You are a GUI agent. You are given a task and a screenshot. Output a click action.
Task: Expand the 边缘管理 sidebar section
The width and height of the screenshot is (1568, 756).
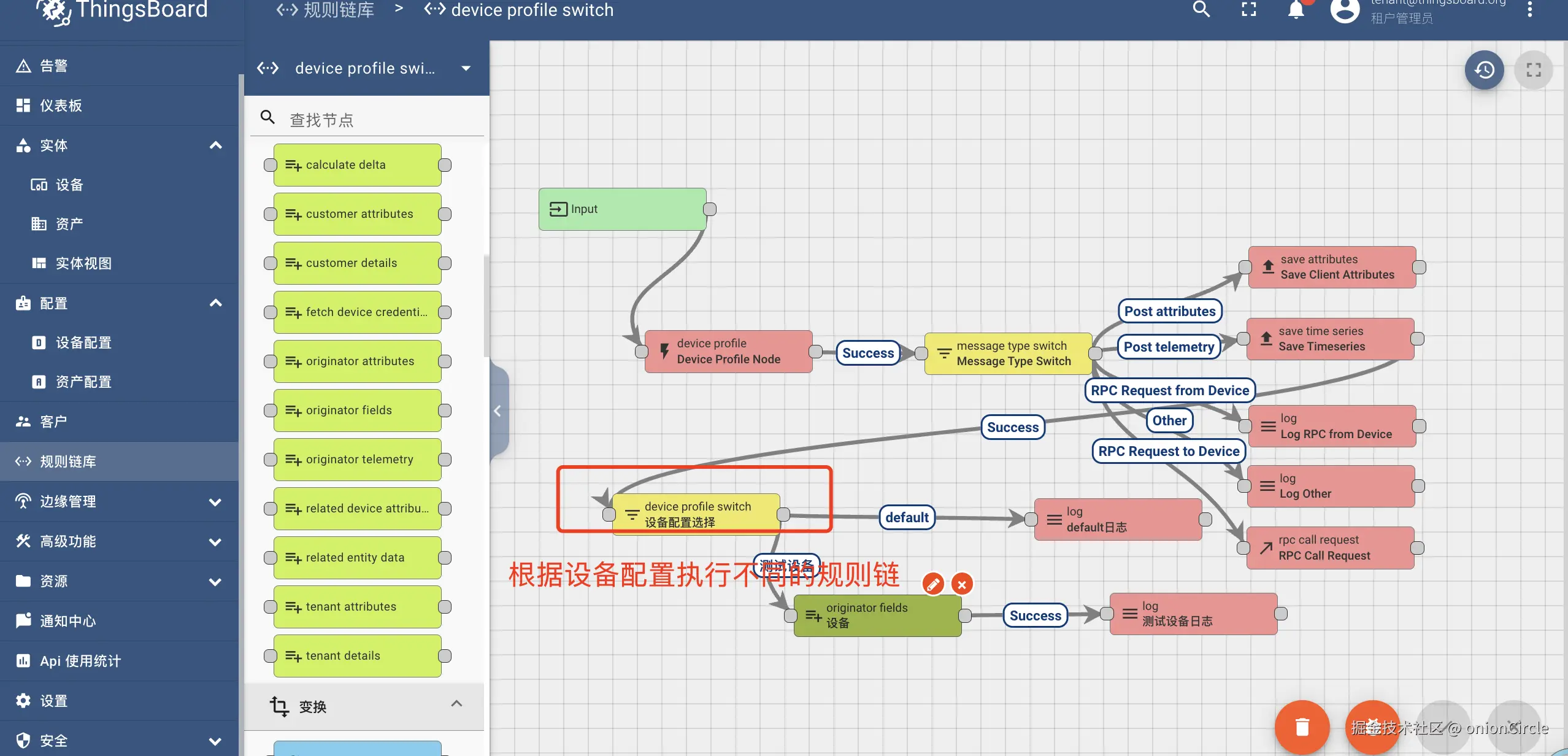point(215,502)
